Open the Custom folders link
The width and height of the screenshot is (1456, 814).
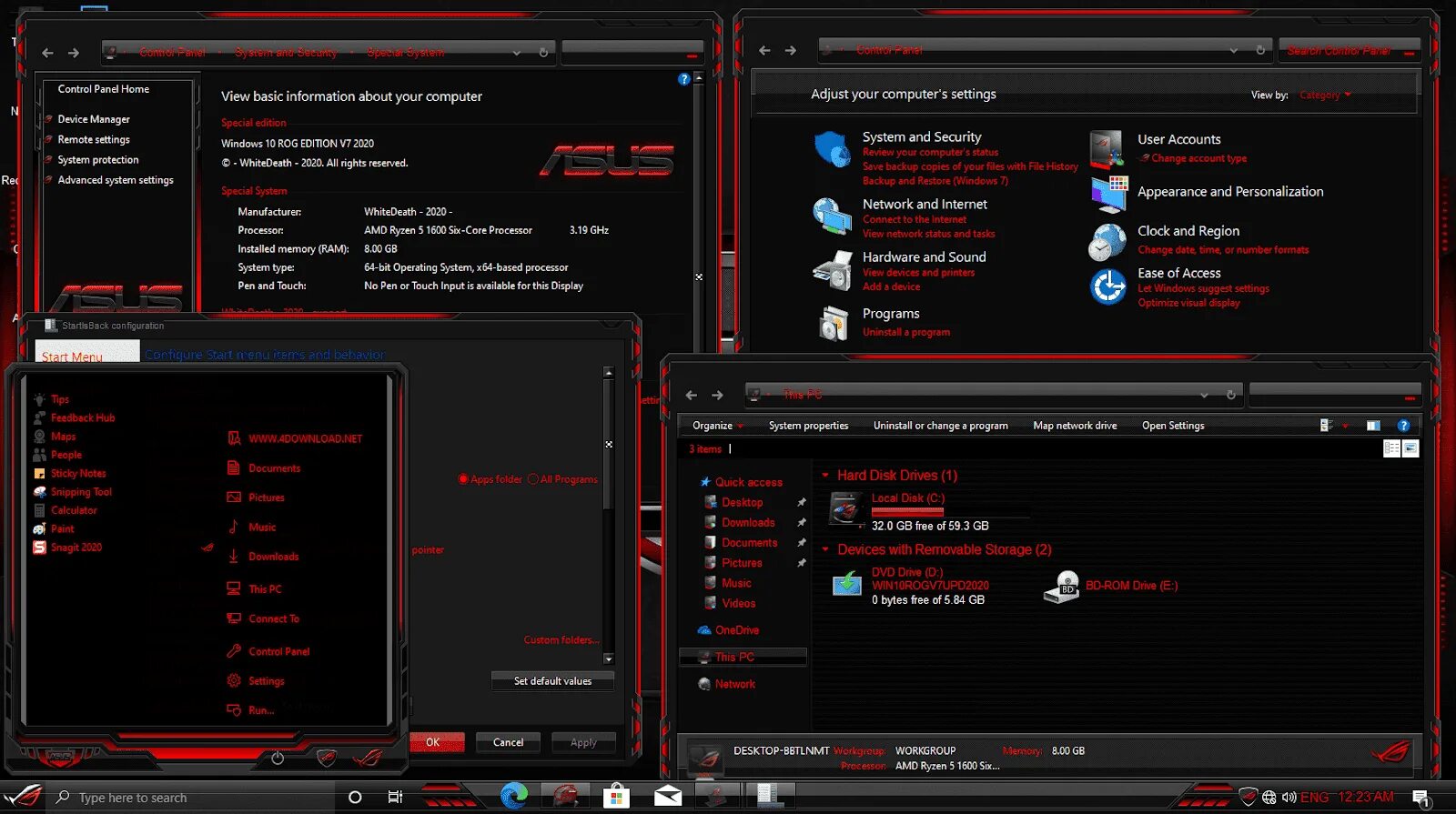(x=561, y=640)
